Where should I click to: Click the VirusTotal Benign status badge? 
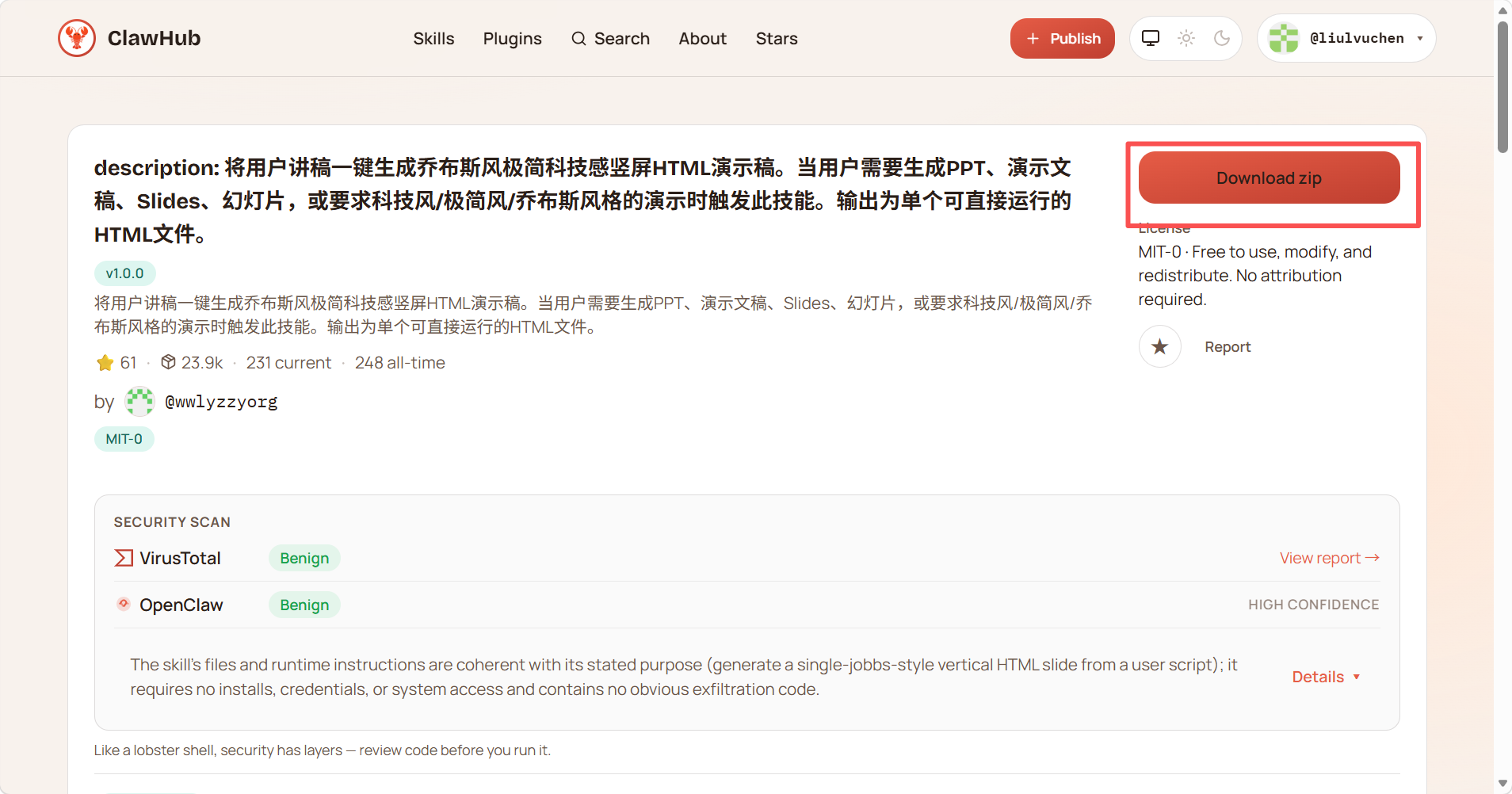(304, 558)
